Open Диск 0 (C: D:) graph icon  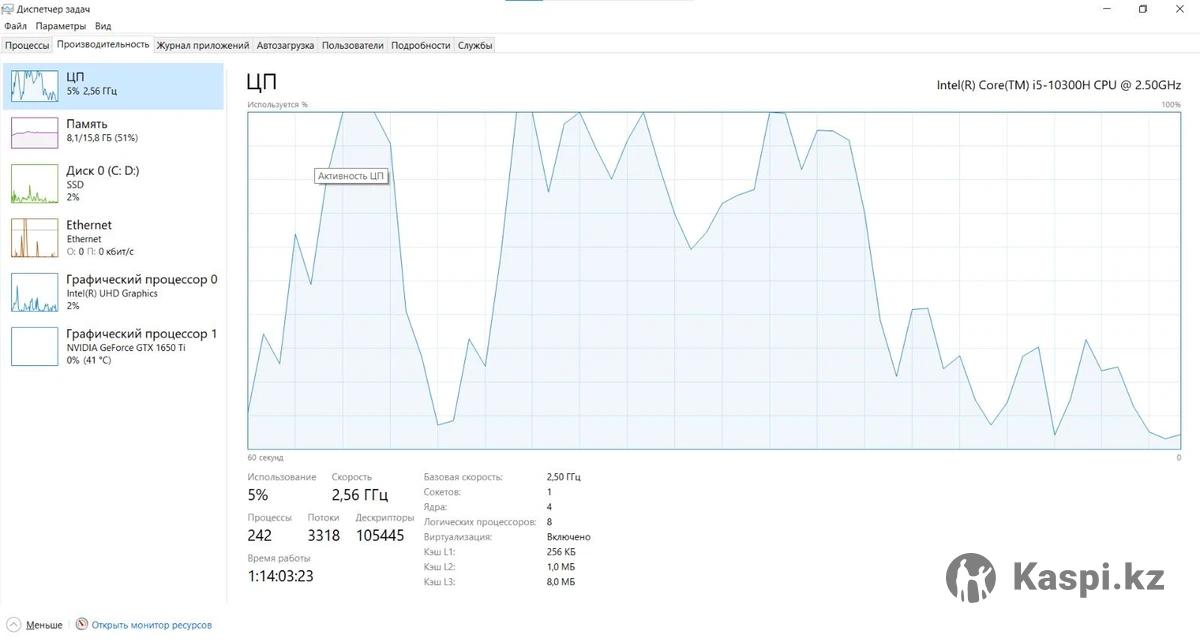tap(35, 184)
